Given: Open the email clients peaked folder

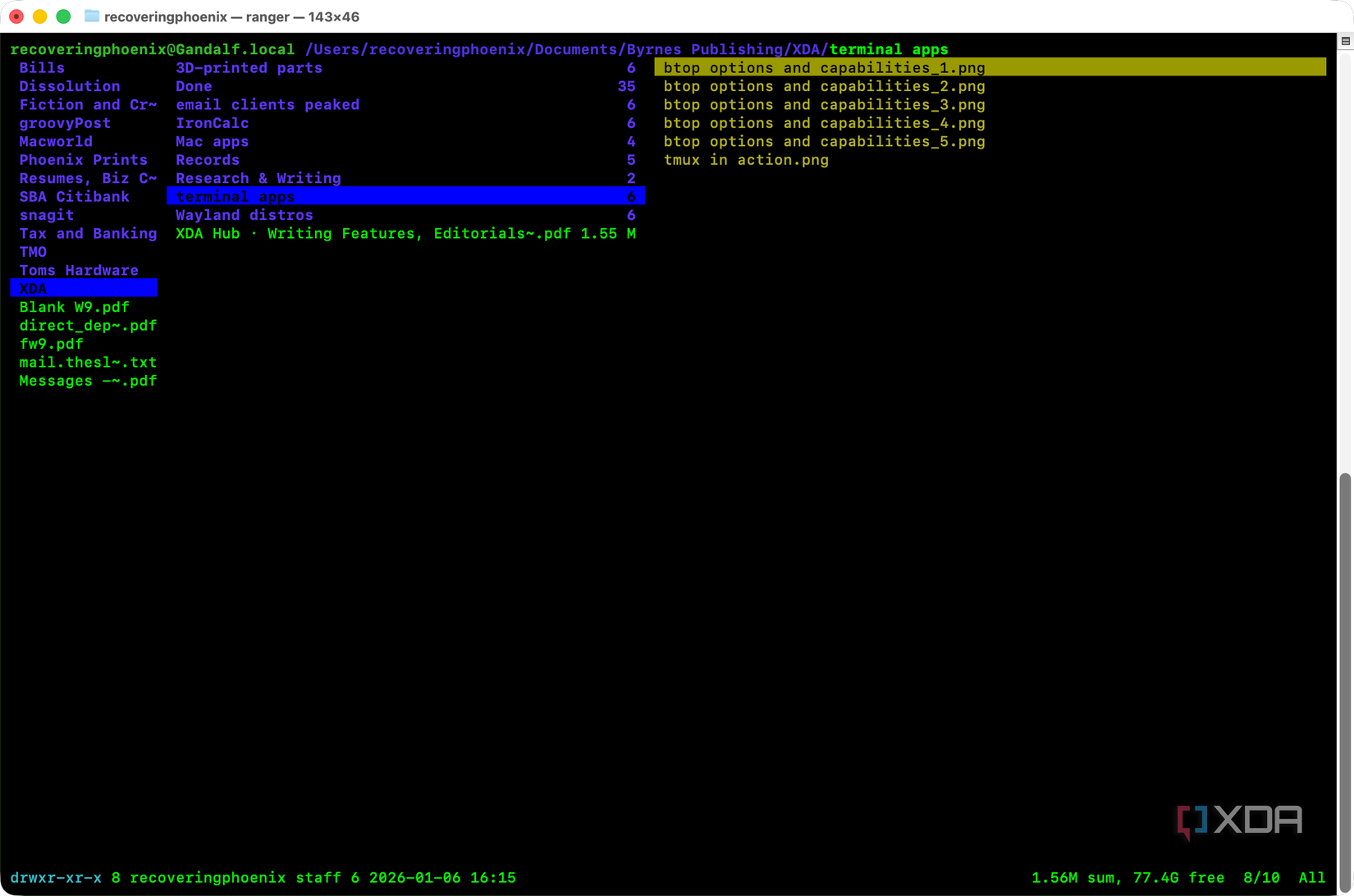Looking at the screenshot, I should point(405,105).
